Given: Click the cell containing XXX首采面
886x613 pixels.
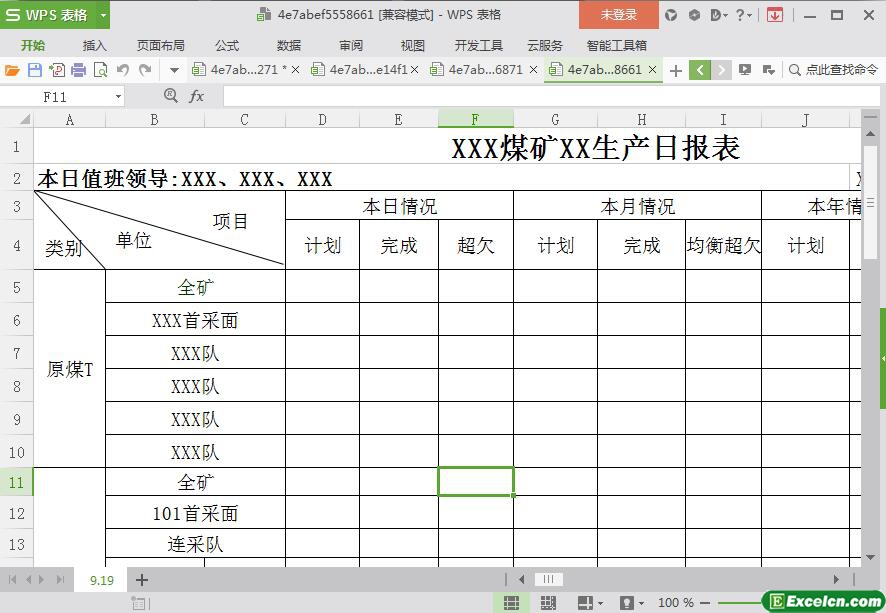Looking at the screenshot, I should (195, 320).
